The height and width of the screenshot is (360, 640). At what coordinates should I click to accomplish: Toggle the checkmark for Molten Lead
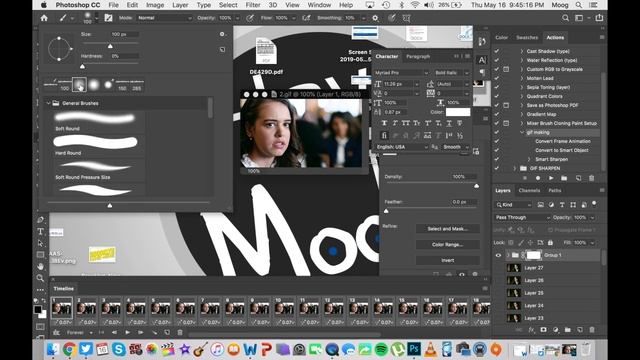pyautogui.click(x=497, y=78)
